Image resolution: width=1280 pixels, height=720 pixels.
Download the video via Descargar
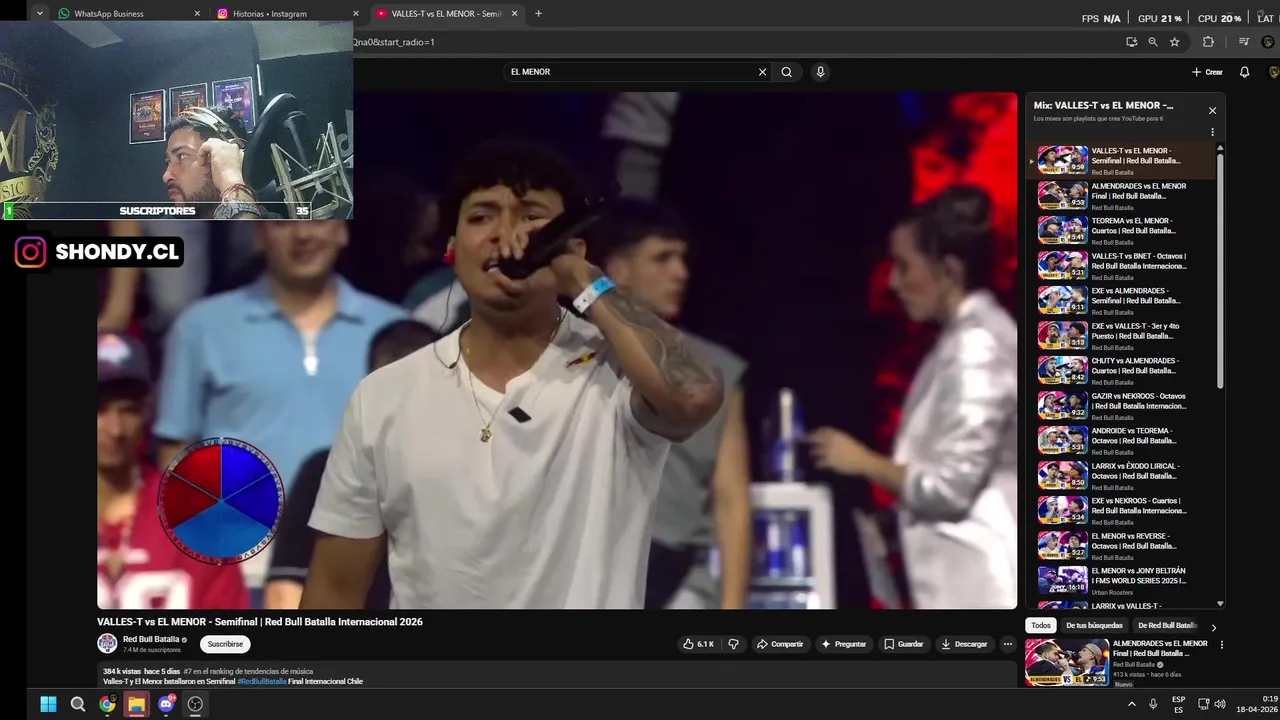(964, 644)
